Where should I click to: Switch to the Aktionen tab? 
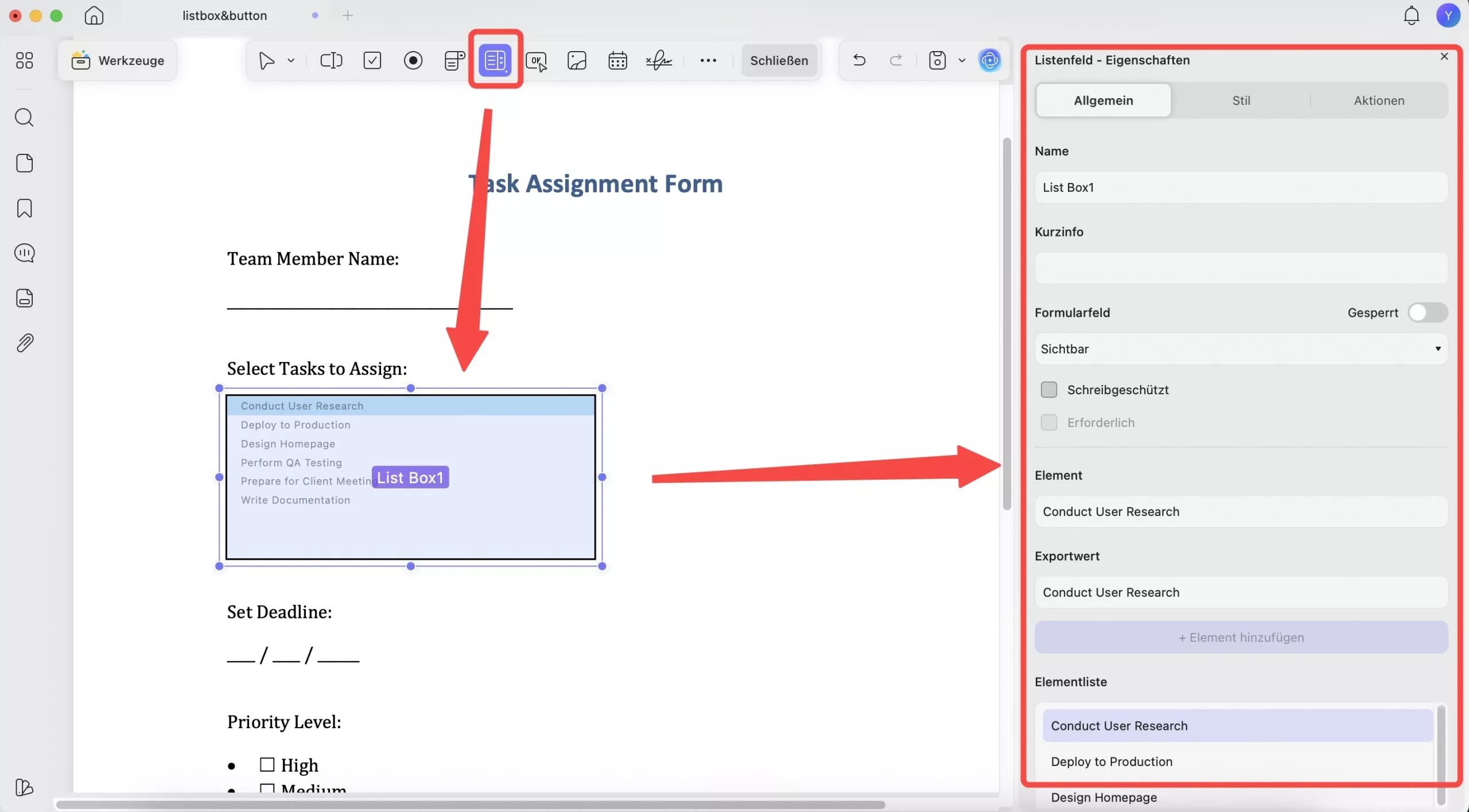[x=1379, y=100]
